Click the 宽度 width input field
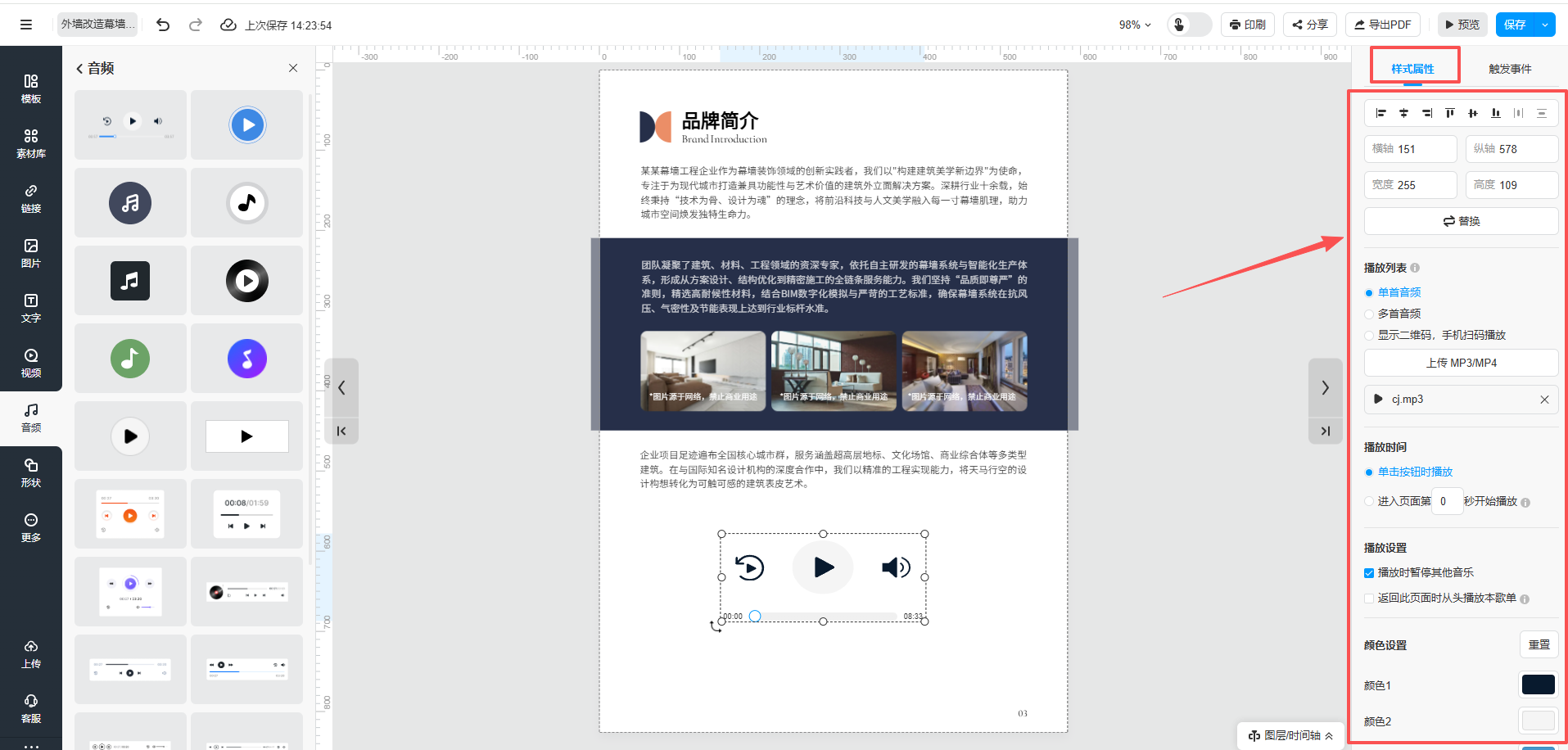Viewport: 1568px width, 750px height. click(1423, 185)
